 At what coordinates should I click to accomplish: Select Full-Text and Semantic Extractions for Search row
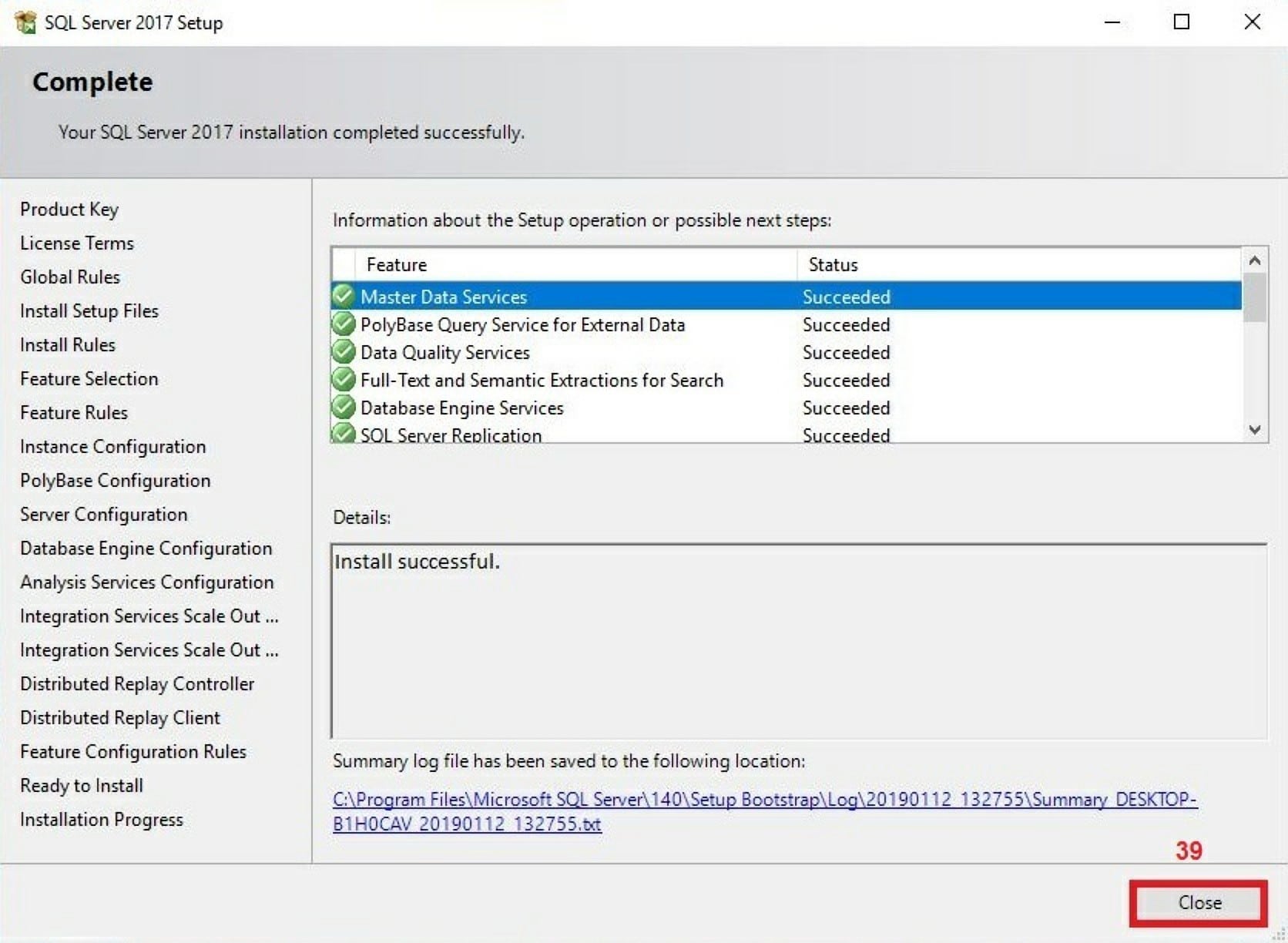(787, 380)
